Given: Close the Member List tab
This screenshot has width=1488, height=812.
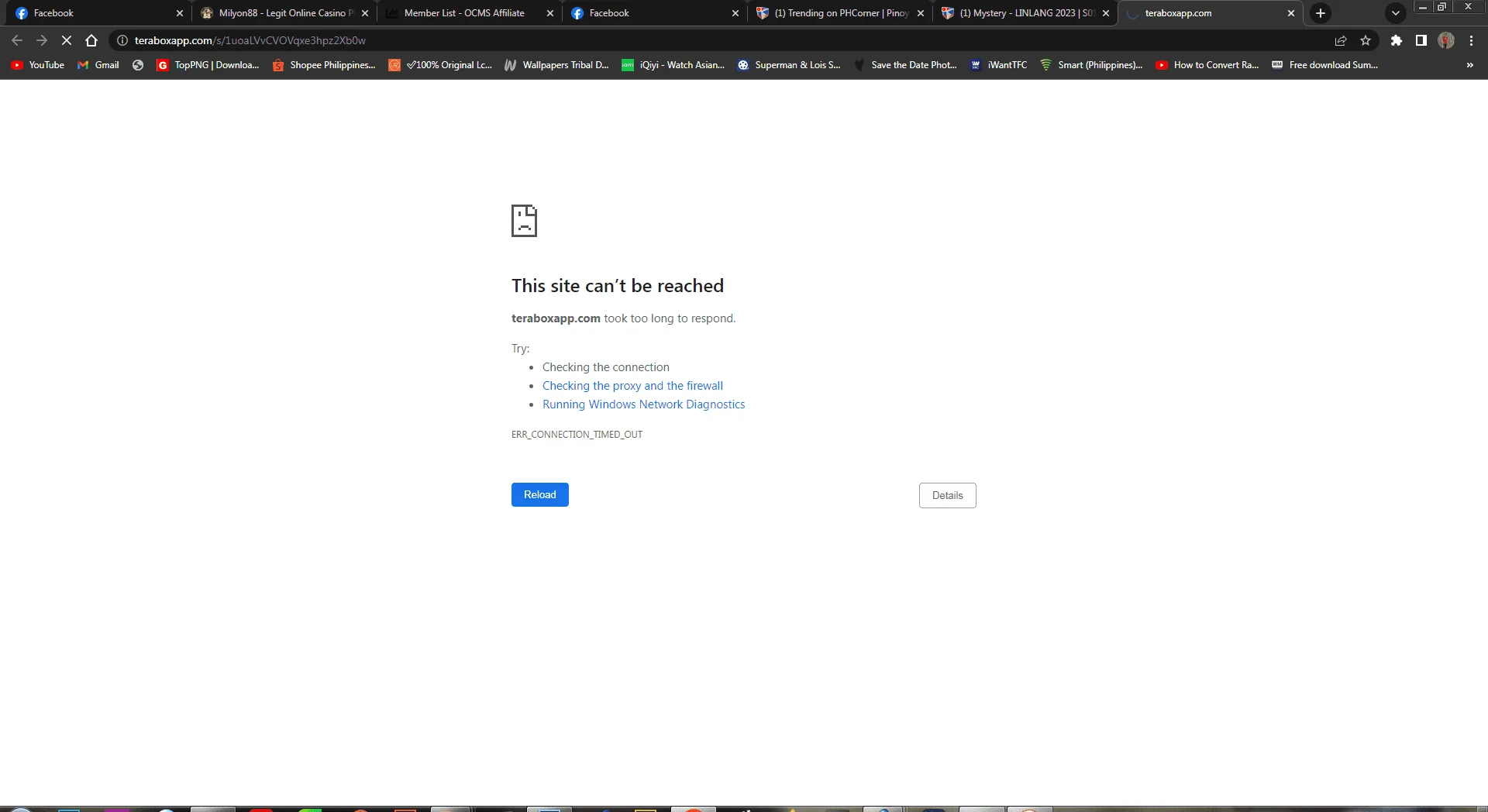Looking at the screenshot, I should (550, 13).
